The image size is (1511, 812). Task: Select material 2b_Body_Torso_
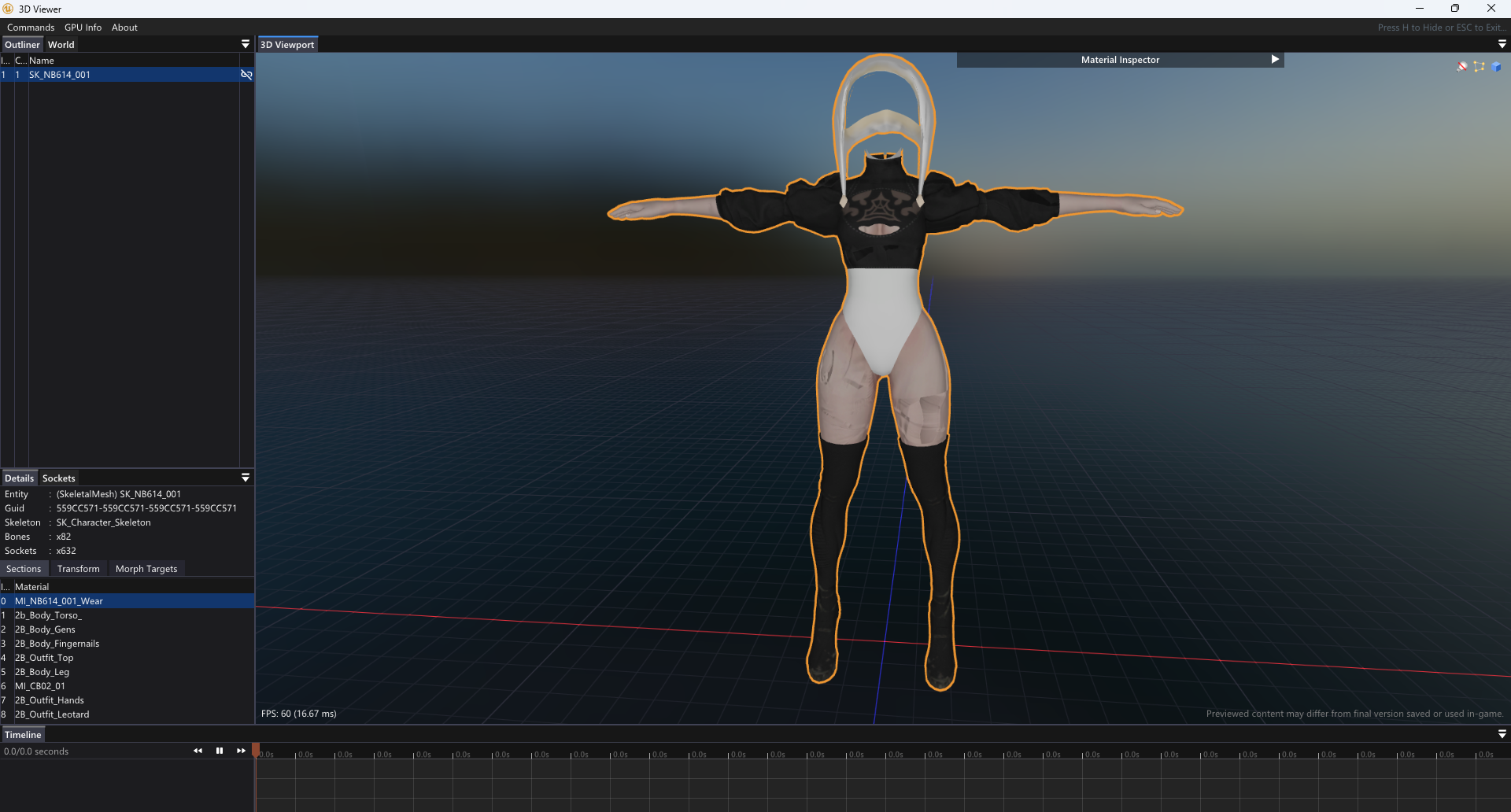point(127,615)
